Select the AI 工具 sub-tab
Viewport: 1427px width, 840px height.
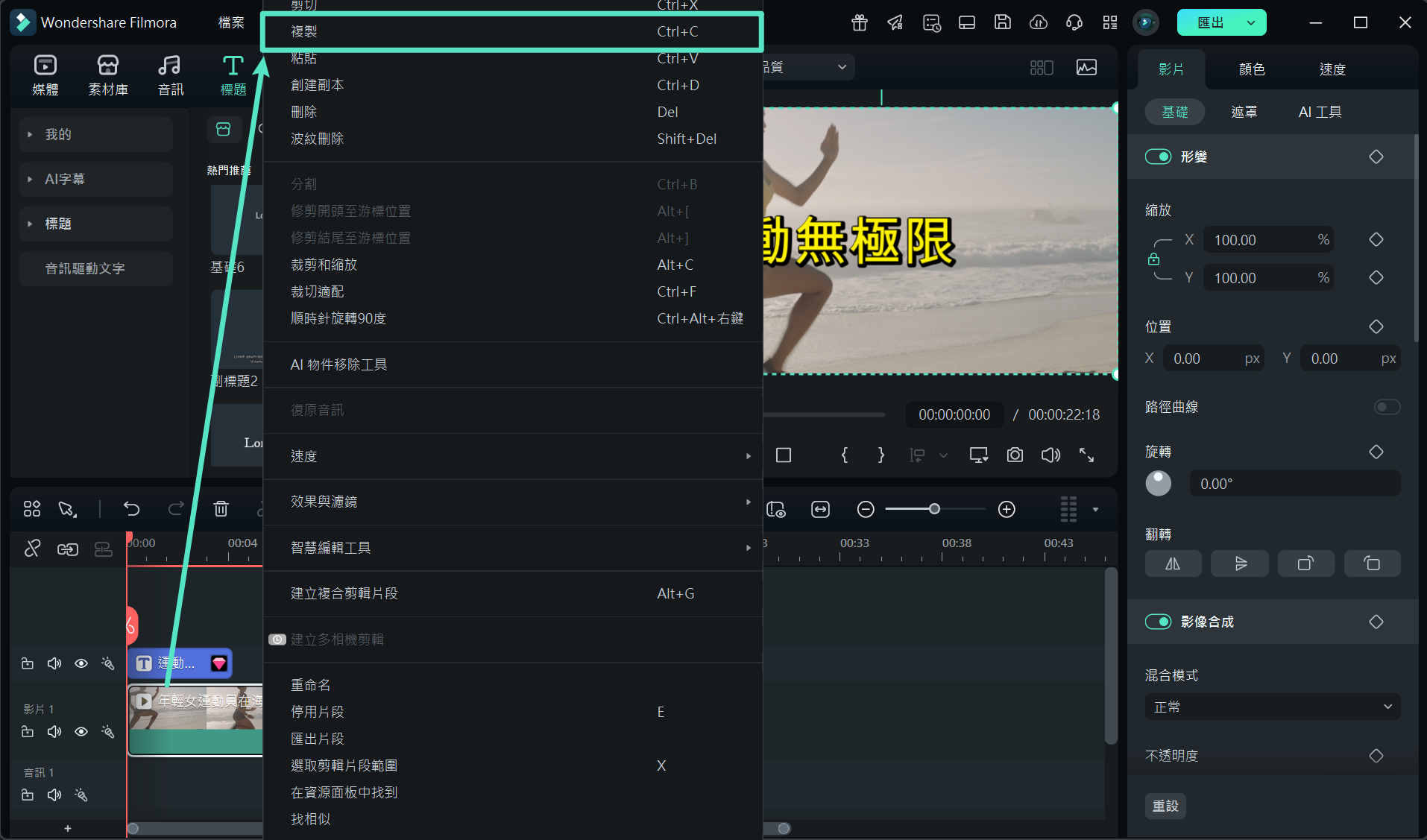click(x=1320, y=112)
